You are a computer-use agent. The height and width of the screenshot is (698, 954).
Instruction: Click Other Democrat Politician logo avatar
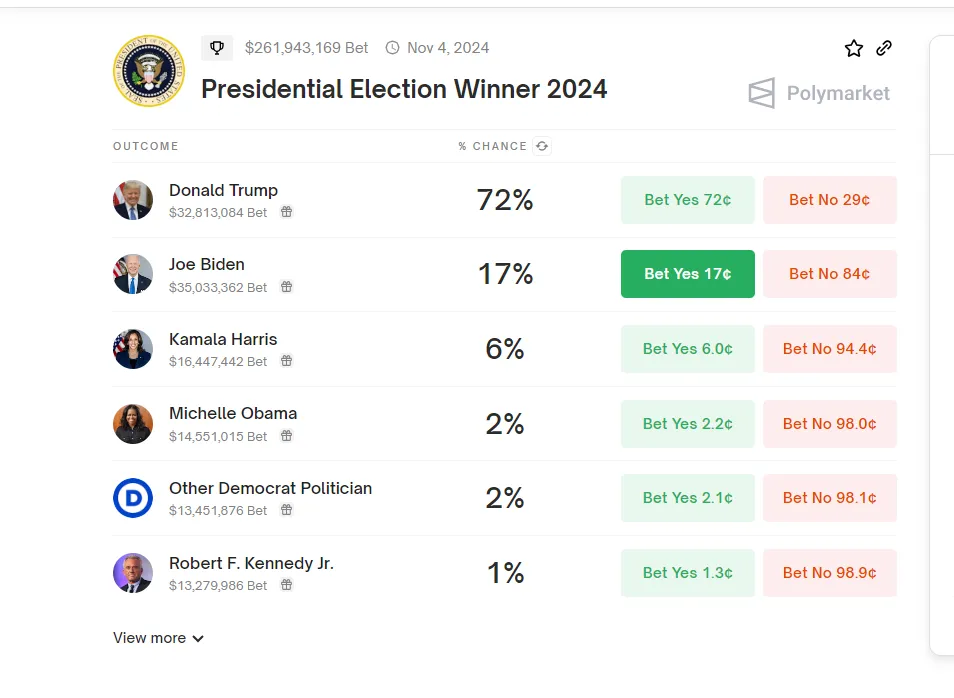133,498
